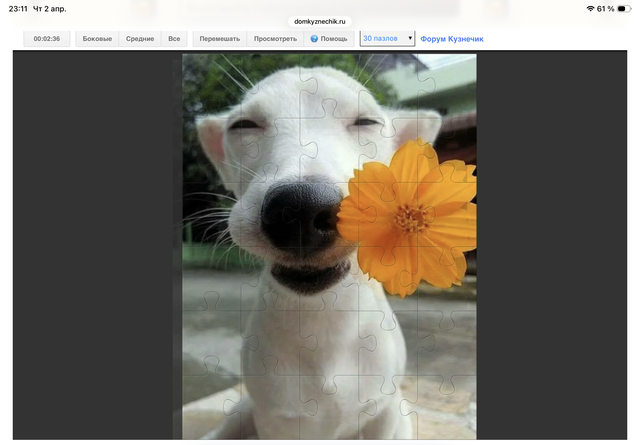
Task: Tap the battery indicator icon
Action: point(625,8)
